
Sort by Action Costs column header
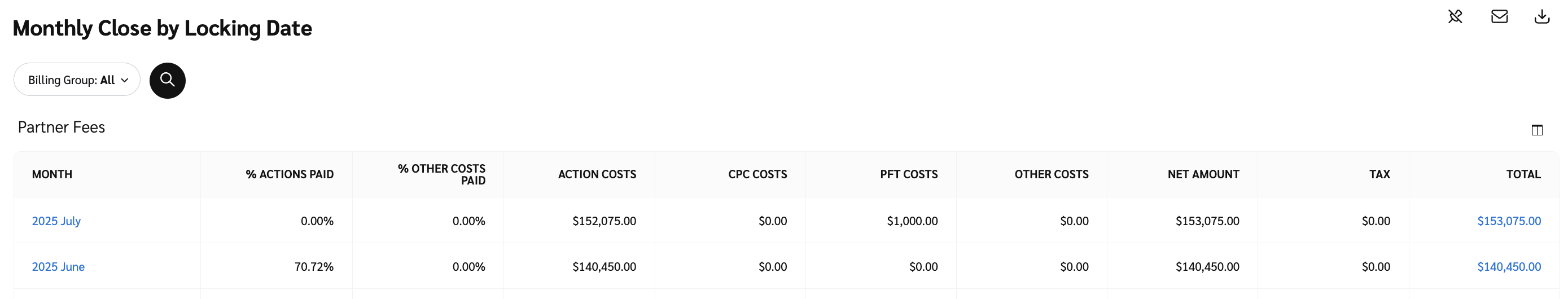[597, 175]
